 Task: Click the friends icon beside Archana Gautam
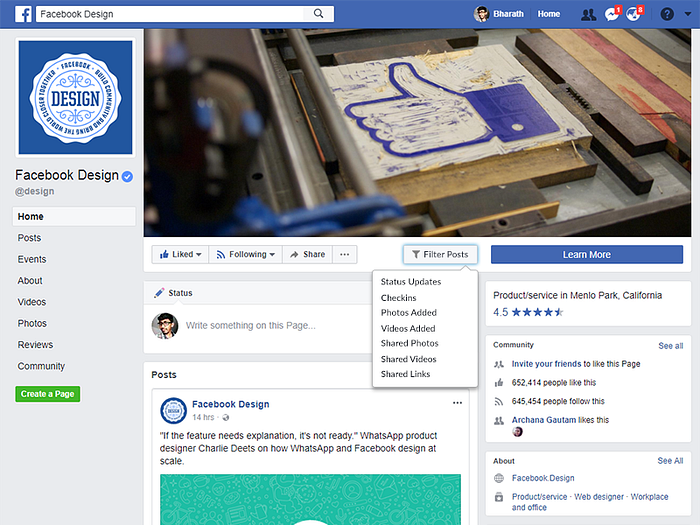(499, 421)
